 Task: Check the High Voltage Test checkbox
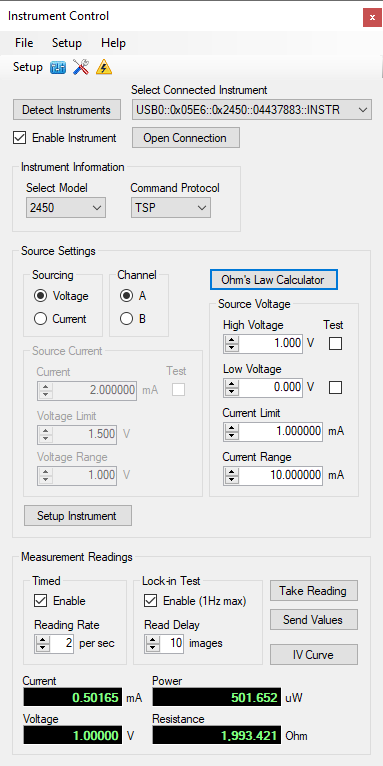tap(335, 343)
